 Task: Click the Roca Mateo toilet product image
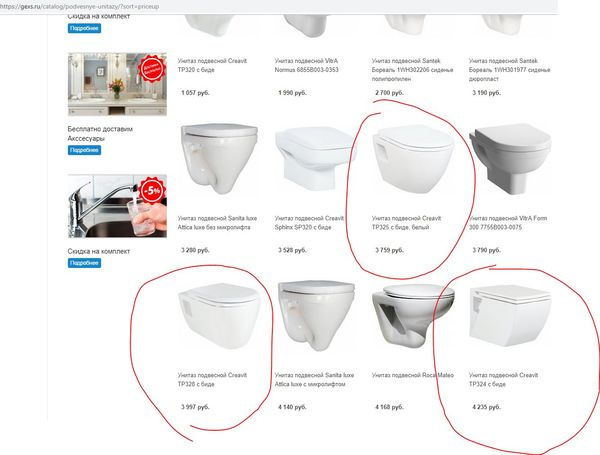point(413,316)
